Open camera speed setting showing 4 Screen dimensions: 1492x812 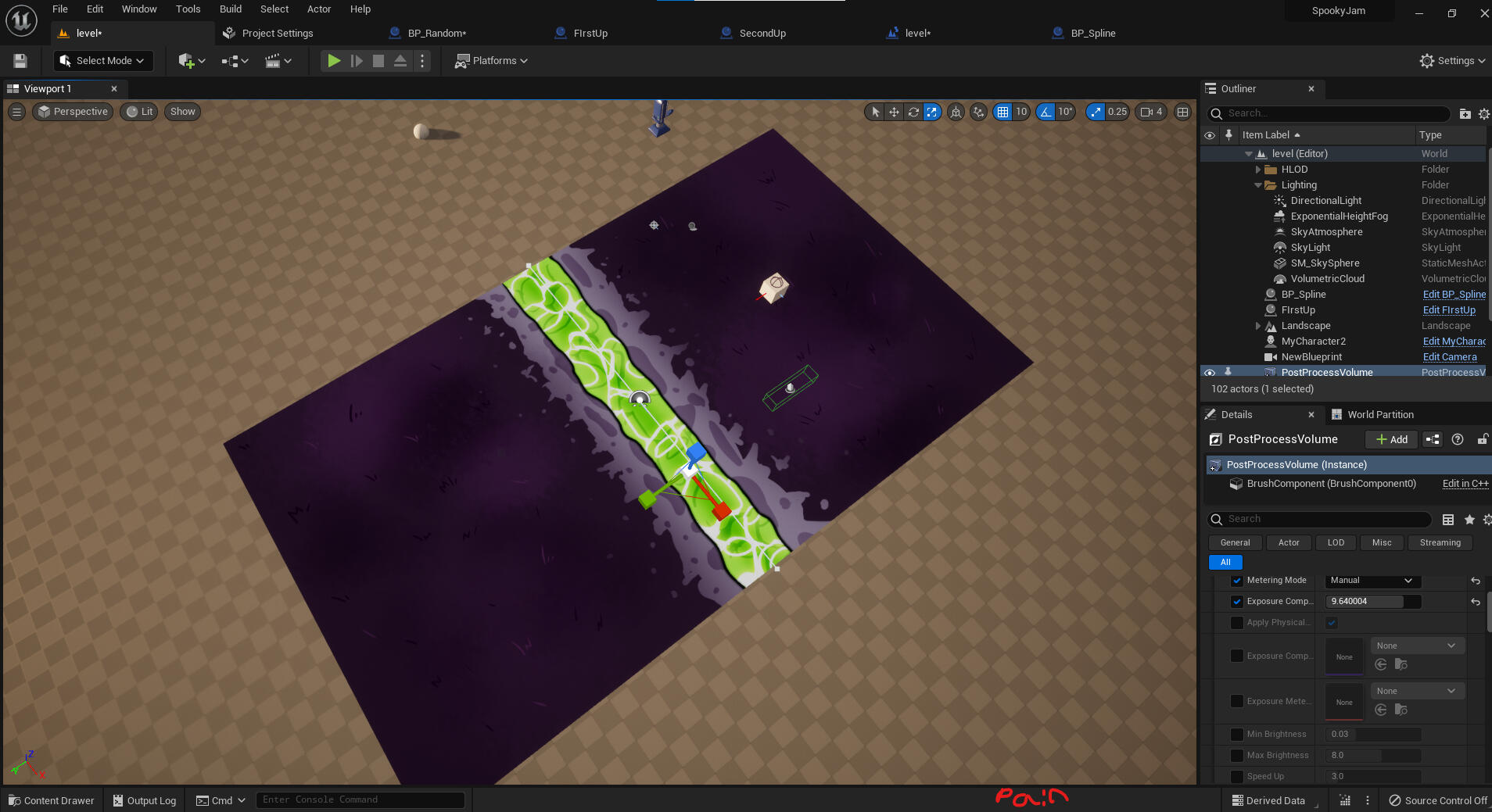tap(1151, 112)
